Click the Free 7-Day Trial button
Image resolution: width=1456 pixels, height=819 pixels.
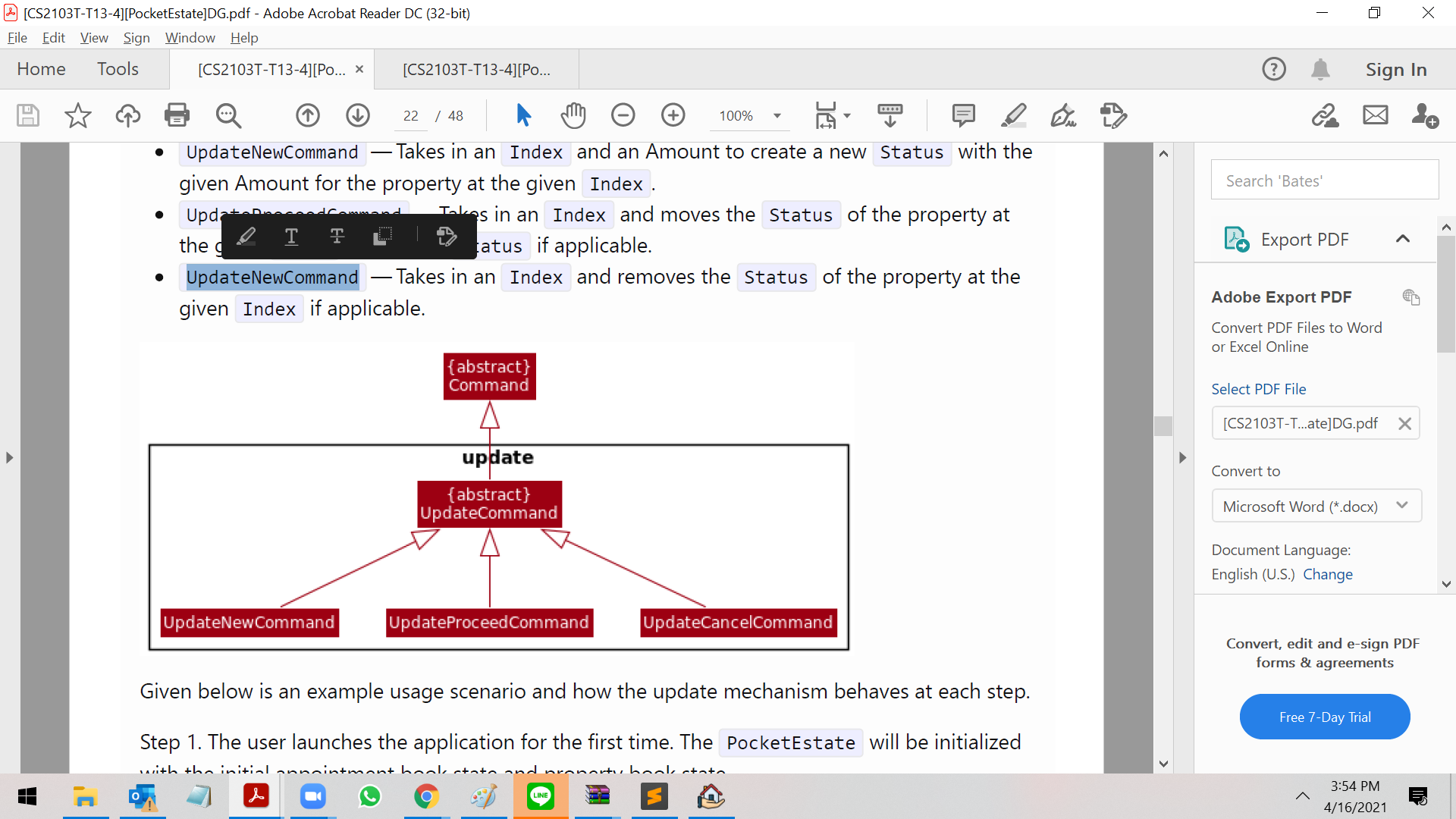click(x=1324, y=717)
